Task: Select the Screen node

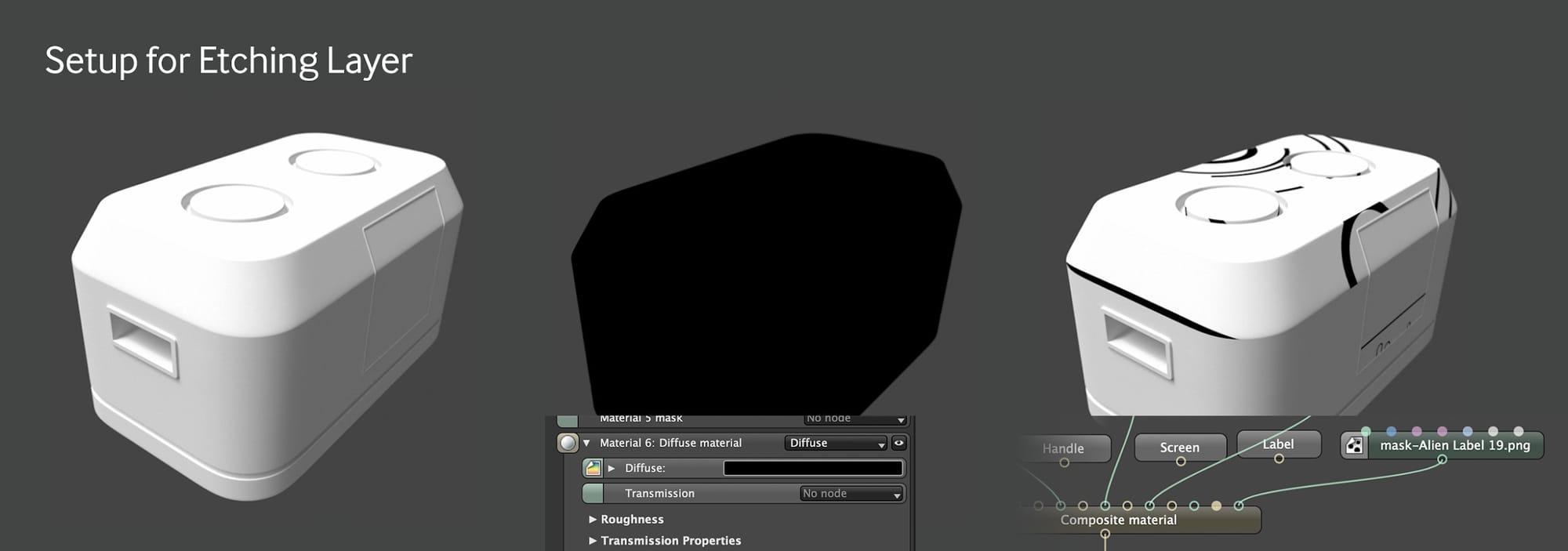Action: click(x=1180, y=447)
